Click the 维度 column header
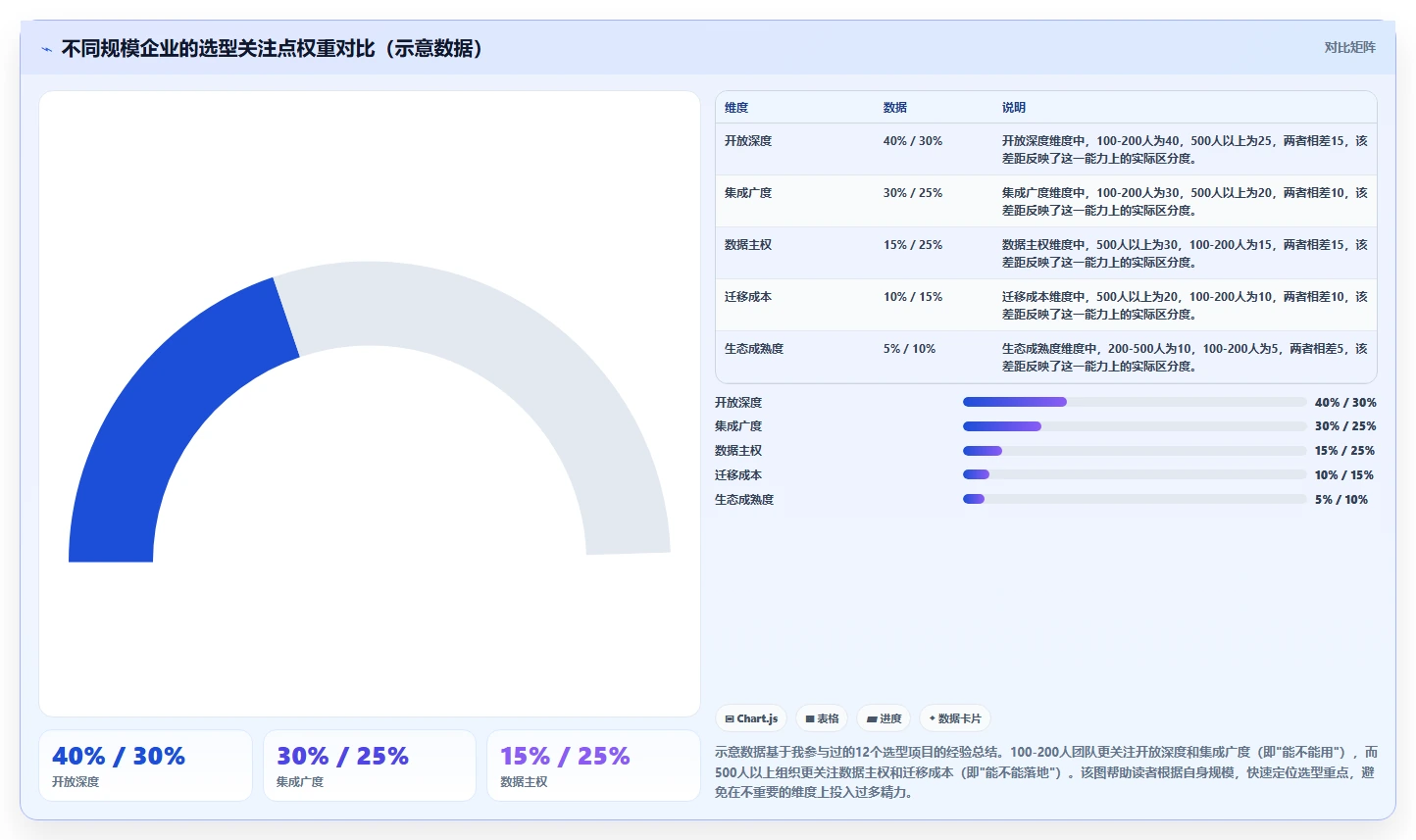 click(736, 108)
